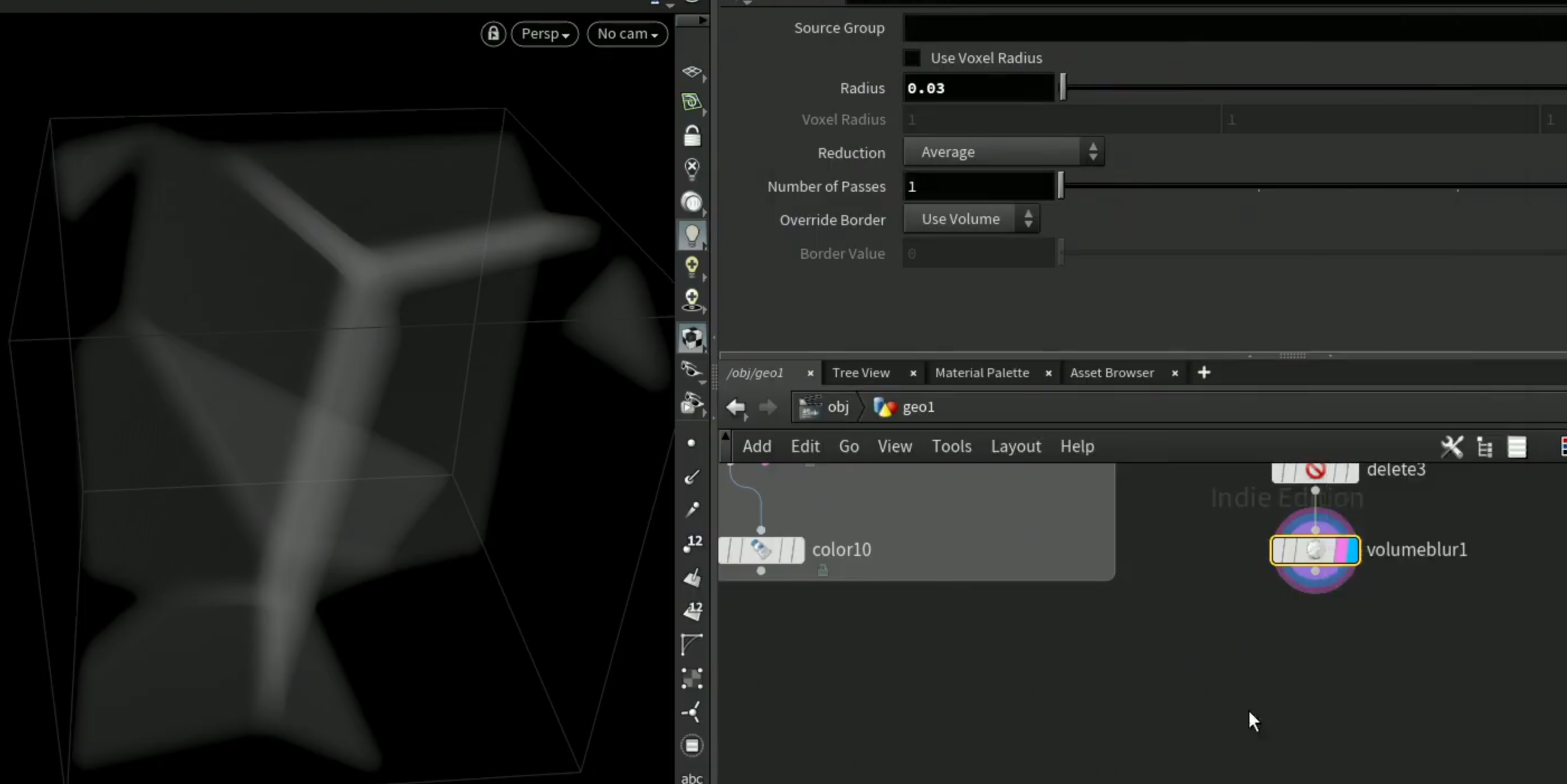Click the headlight bulb icon
This screenshot has width=1567, height=784.
click(x=692, y=235)
